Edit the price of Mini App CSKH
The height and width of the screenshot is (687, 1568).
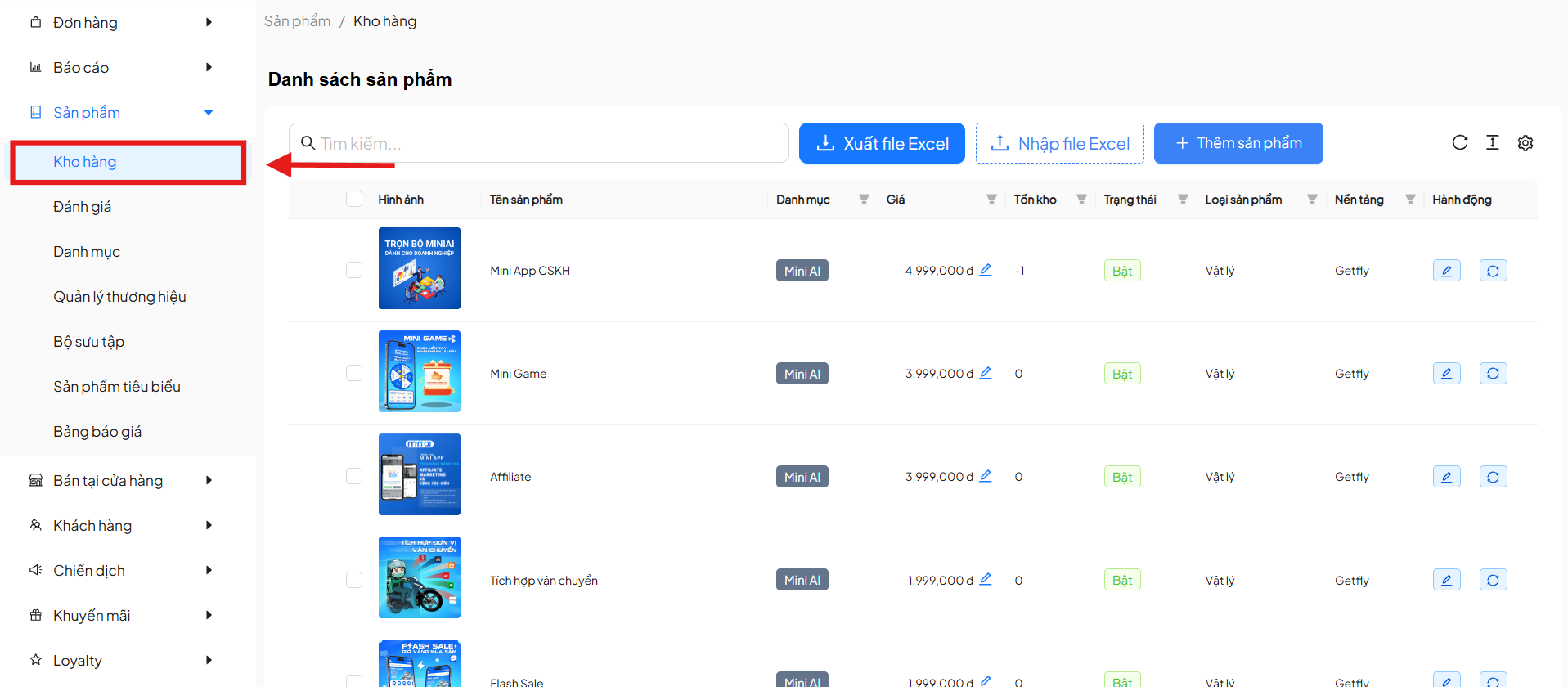pos(986,270)
